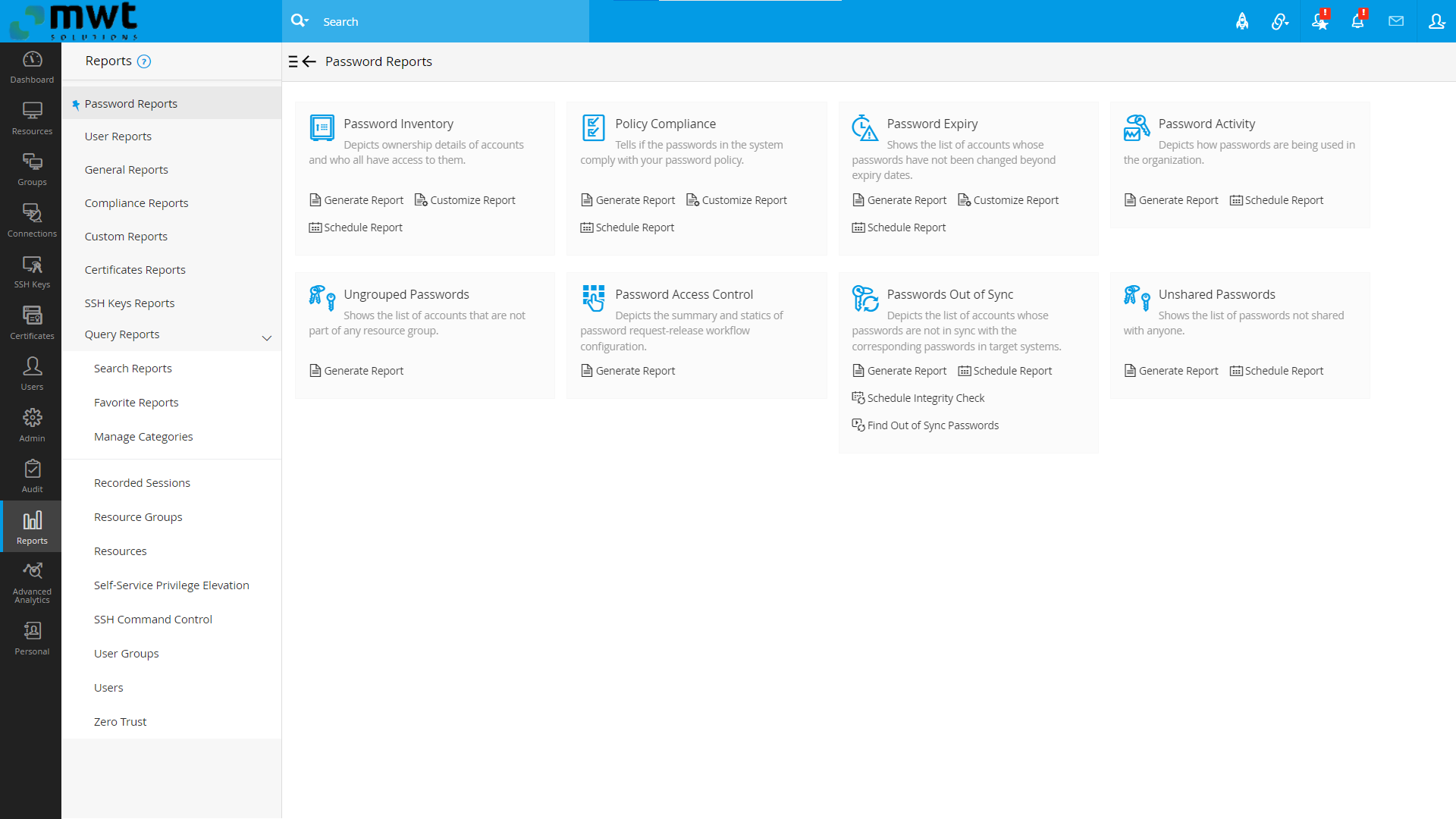Screen dimensions: 1456x819
Task: Open notifications via the bell icon
Action: [1357, 21]
